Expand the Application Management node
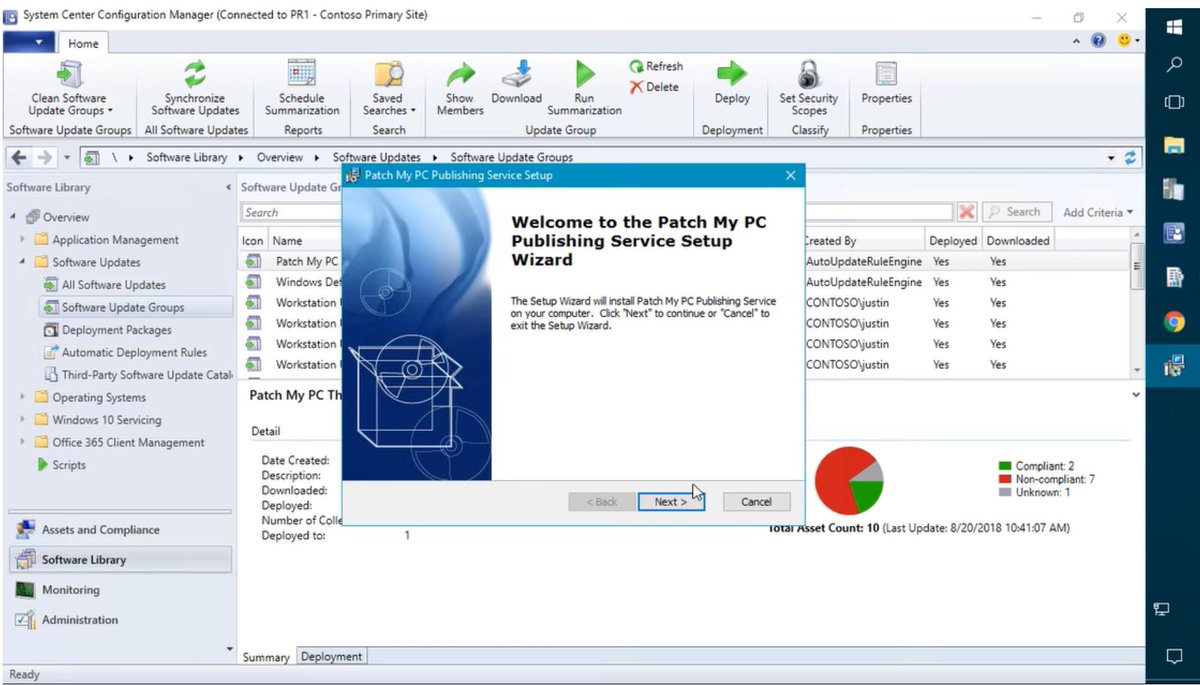 click(23, 240)
